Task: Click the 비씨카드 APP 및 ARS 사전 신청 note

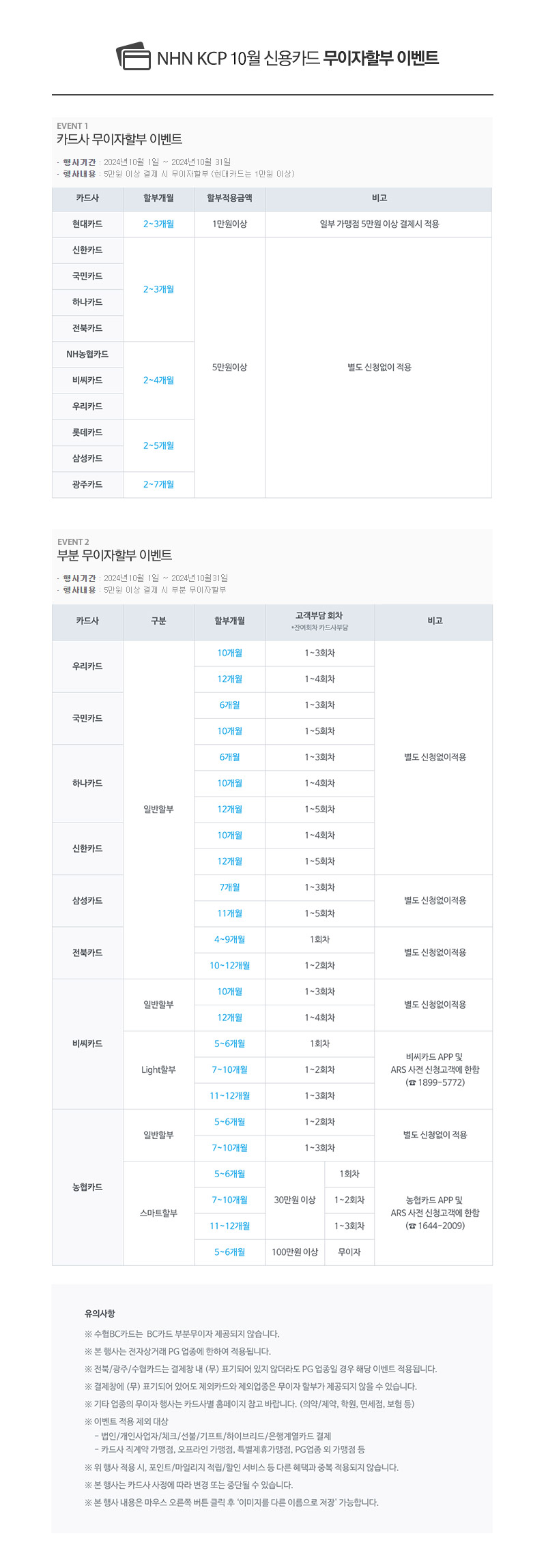Action: (x=435, y=1069)
